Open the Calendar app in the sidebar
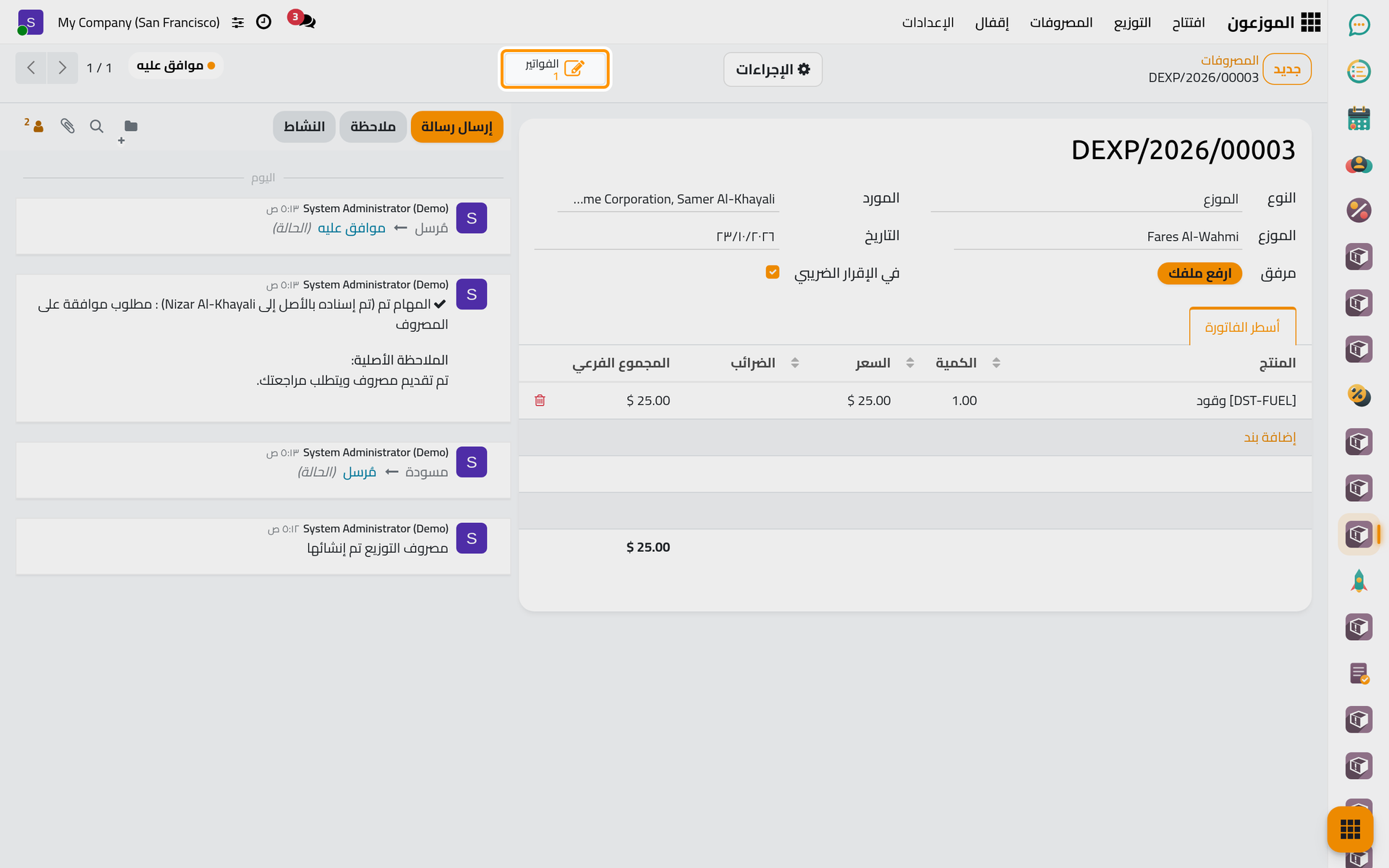The image size is (1389, 868). 1359,118
